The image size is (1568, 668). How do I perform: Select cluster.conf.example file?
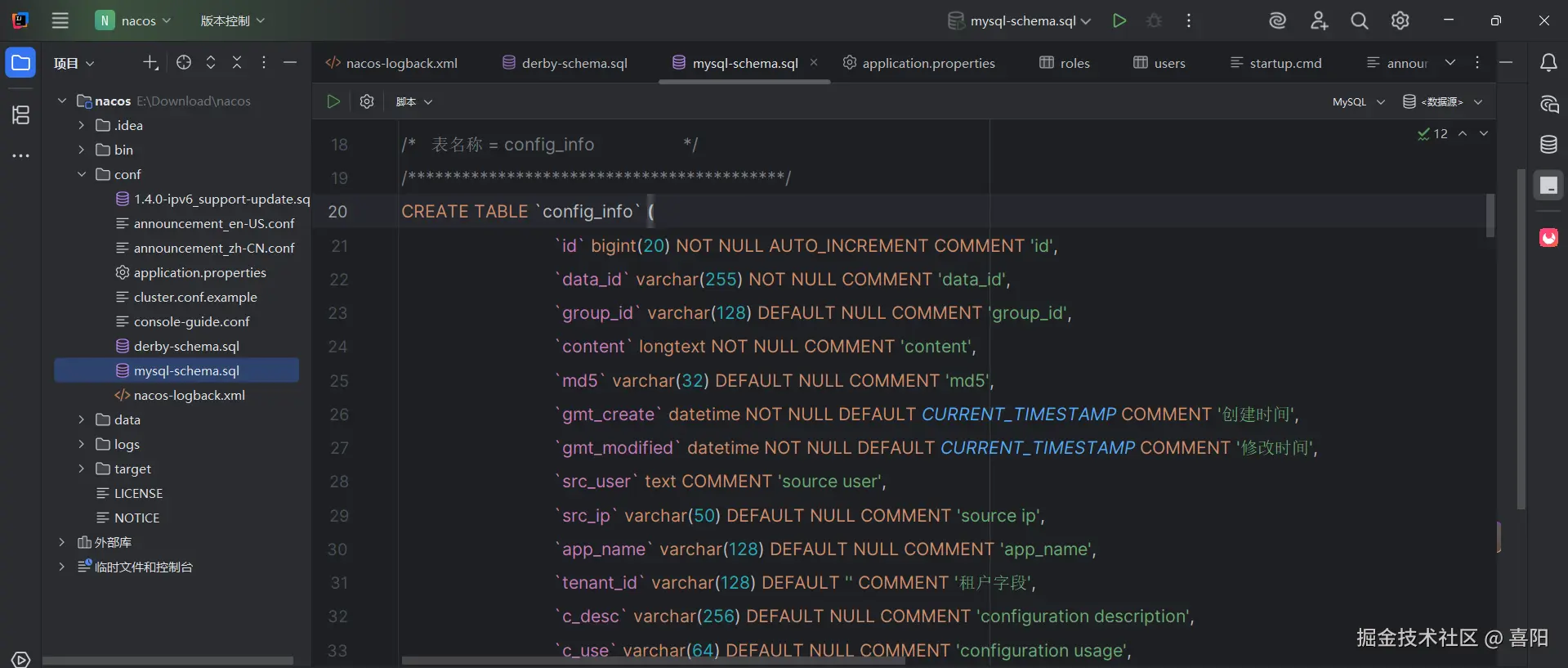[x=186, y=297]
